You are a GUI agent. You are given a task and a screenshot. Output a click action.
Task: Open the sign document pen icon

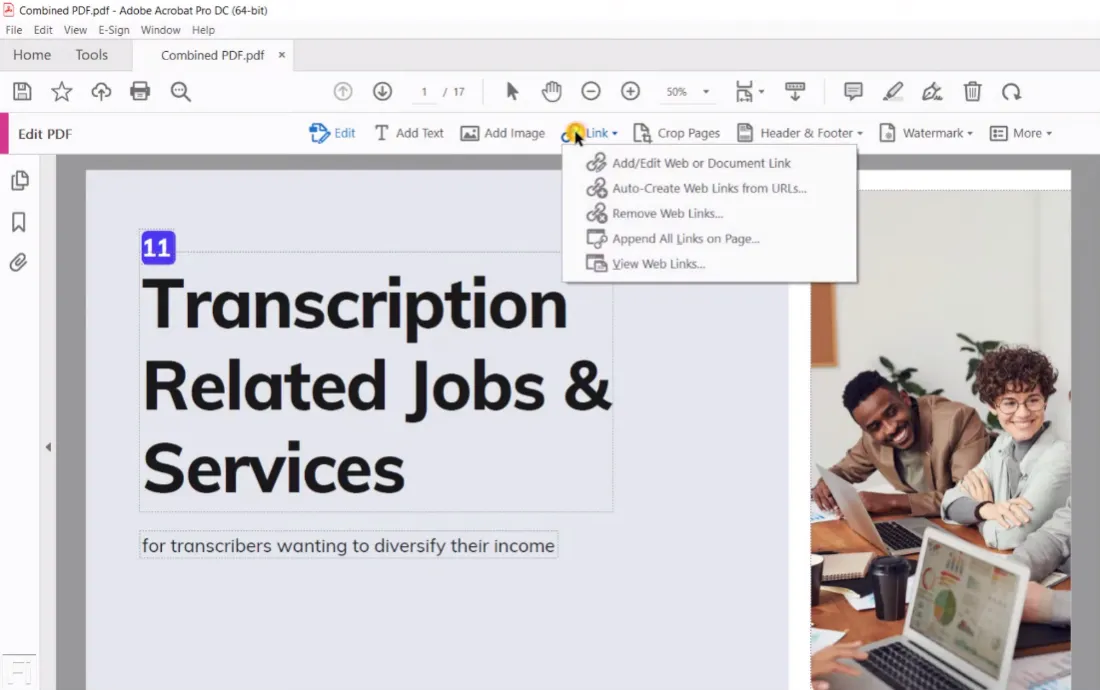(x=932, y=91)
